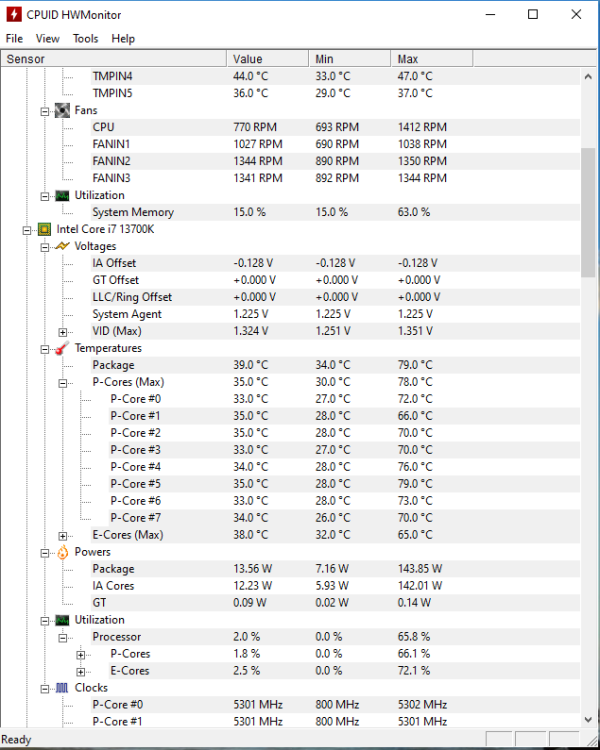Collapse the Utilization group above System Memory

click(45, 197)
